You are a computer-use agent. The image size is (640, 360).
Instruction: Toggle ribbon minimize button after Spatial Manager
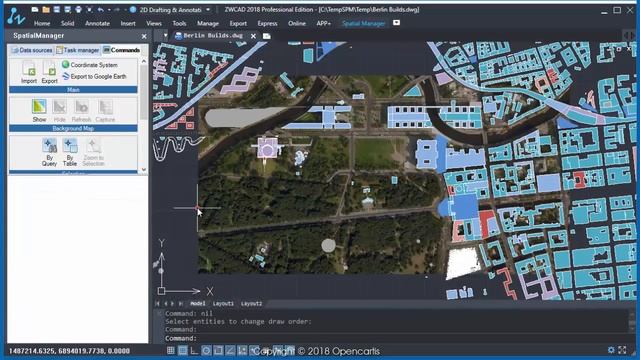pos(396,23)
